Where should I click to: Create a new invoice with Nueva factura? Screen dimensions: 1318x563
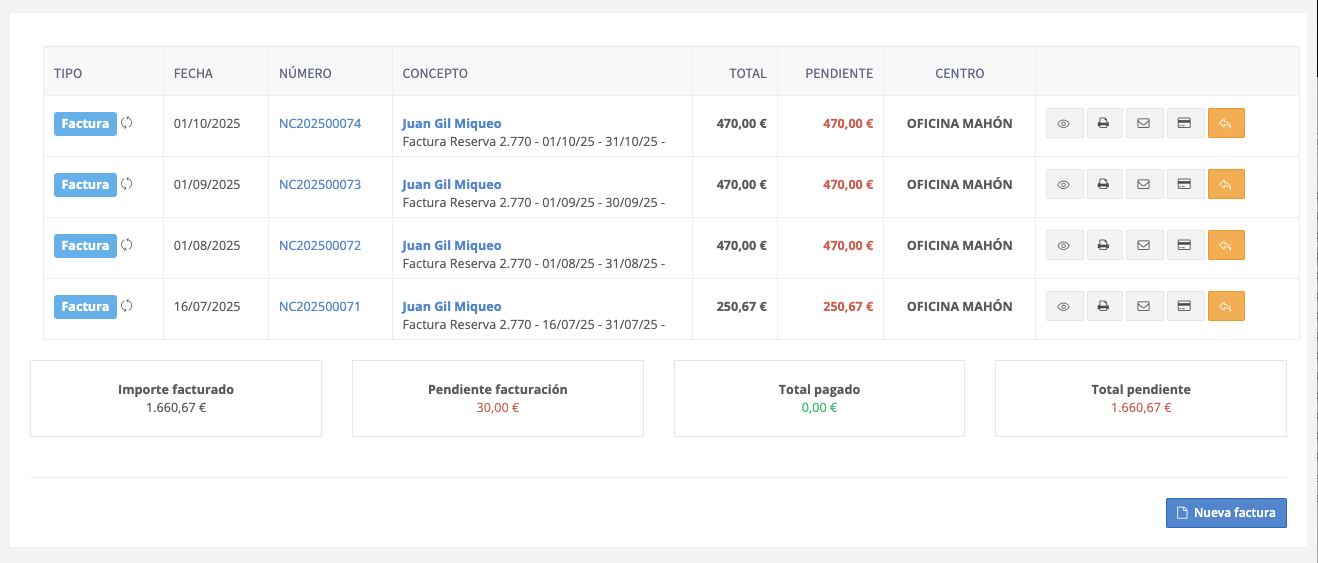[x=1226, y=513]
